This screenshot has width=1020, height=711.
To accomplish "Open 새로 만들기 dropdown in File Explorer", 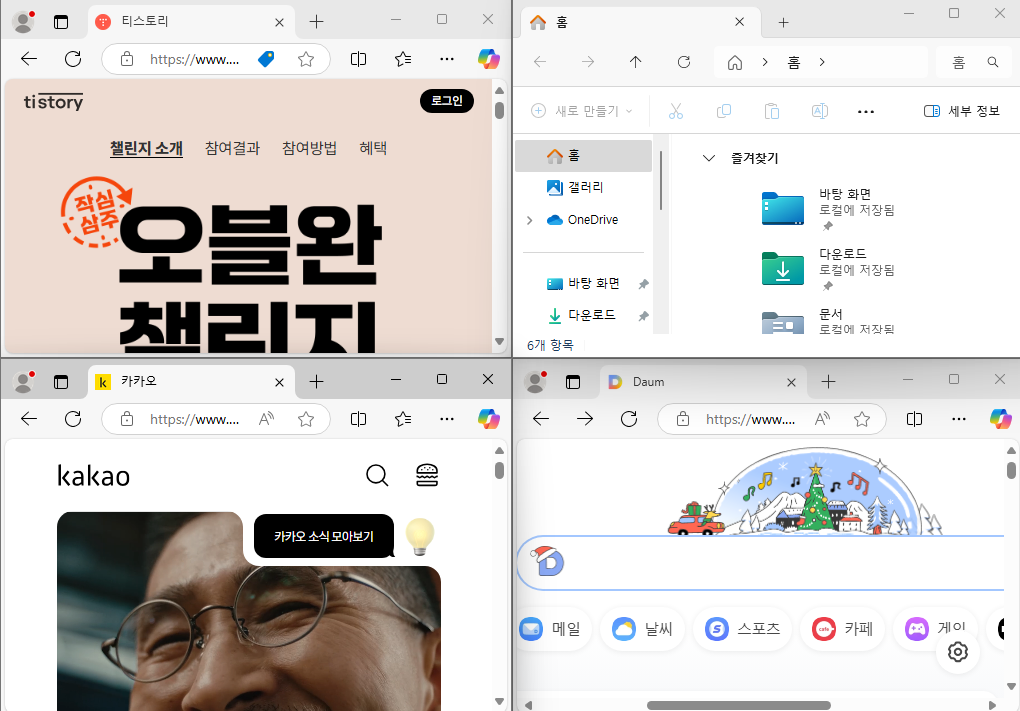I will click(582, 111).
